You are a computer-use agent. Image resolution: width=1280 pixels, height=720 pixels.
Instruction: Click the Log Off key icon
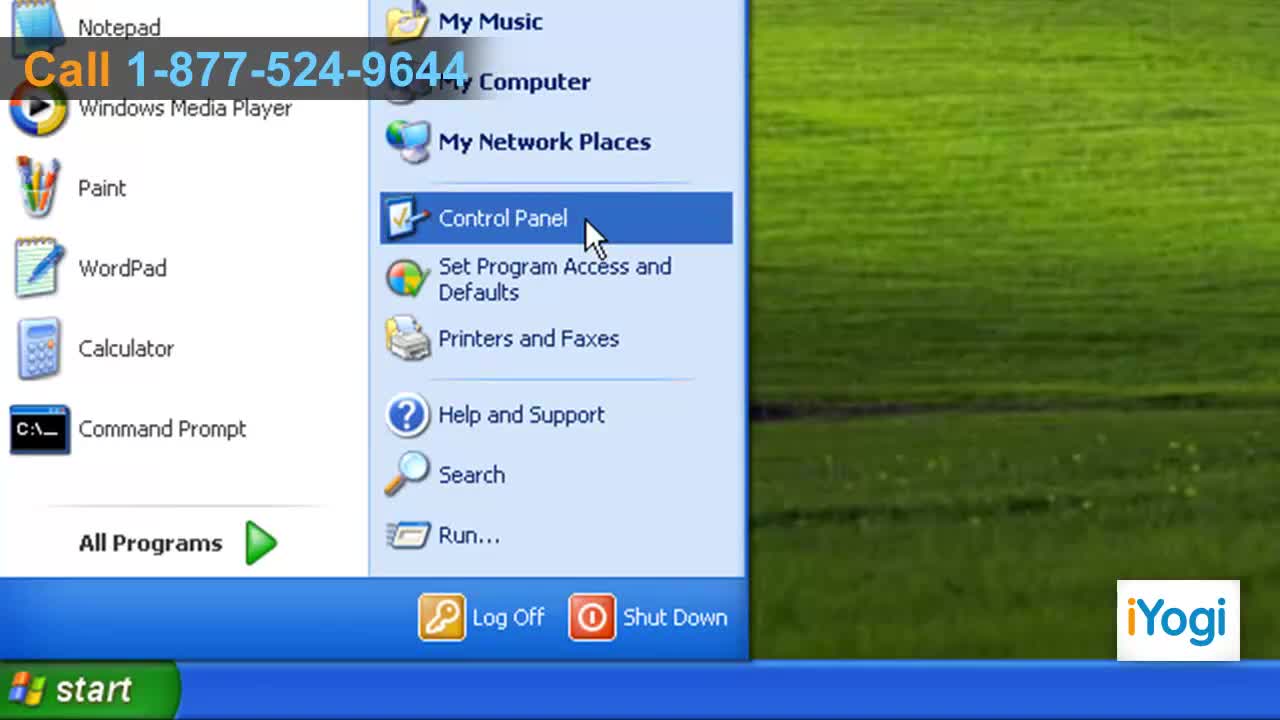pyautogui.click(x=442, y=617)
